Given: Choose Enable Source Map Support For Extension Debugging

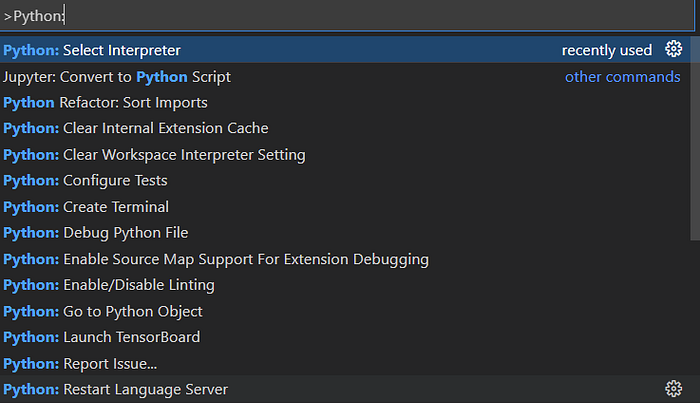Looking at the screenshot, I should click(x=216, y=258).
